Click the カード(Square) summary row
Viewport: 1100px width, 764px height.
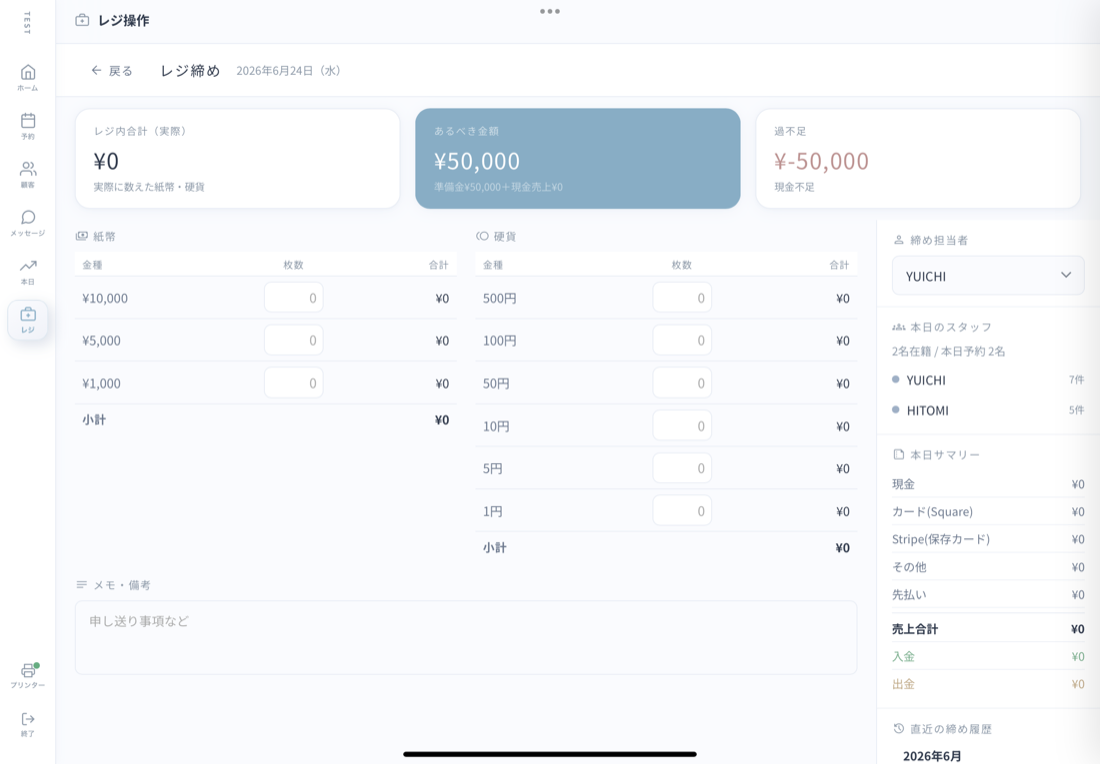tap(988, 511)
